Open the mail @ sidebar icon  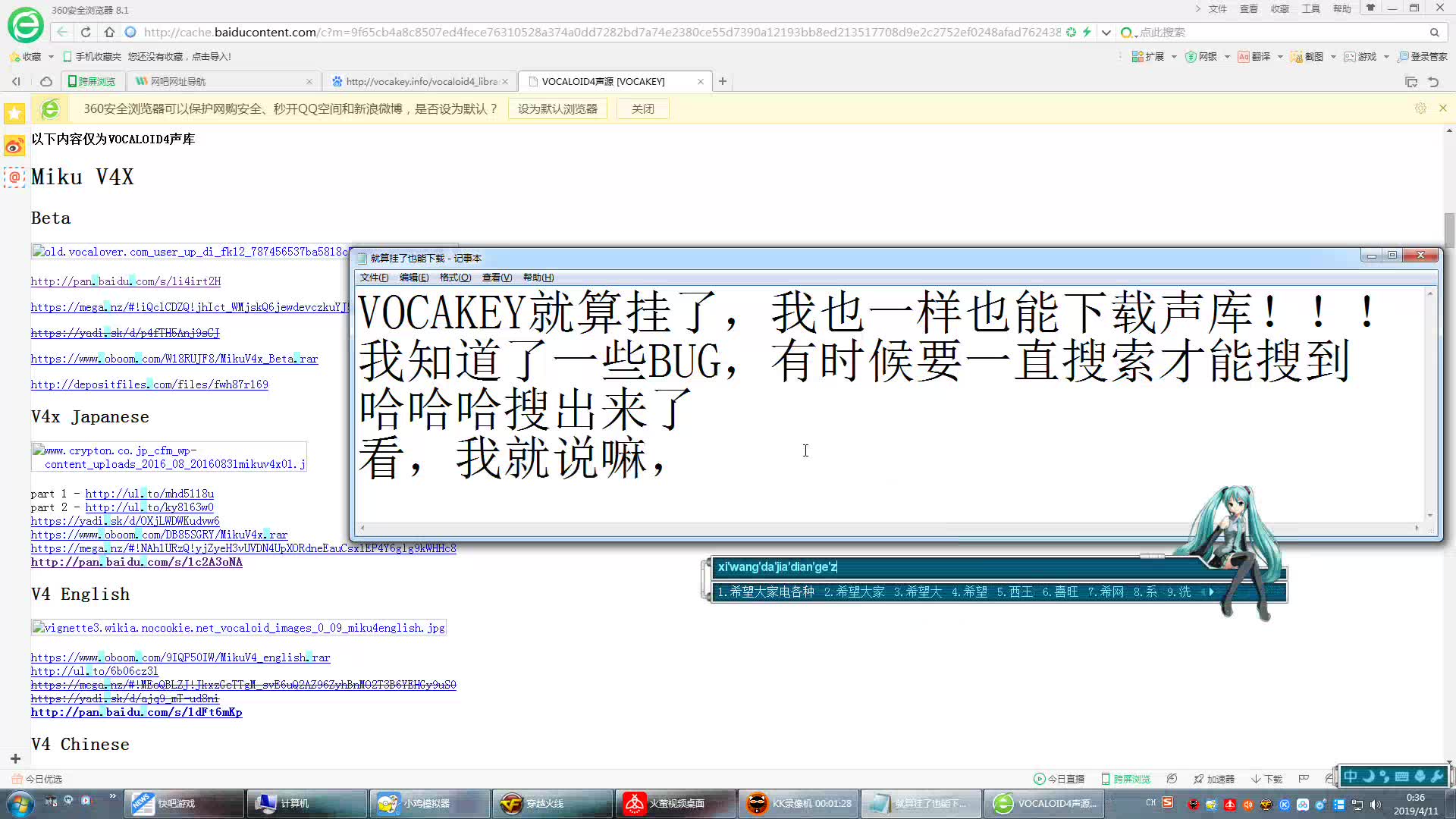[x=14, y=177]
